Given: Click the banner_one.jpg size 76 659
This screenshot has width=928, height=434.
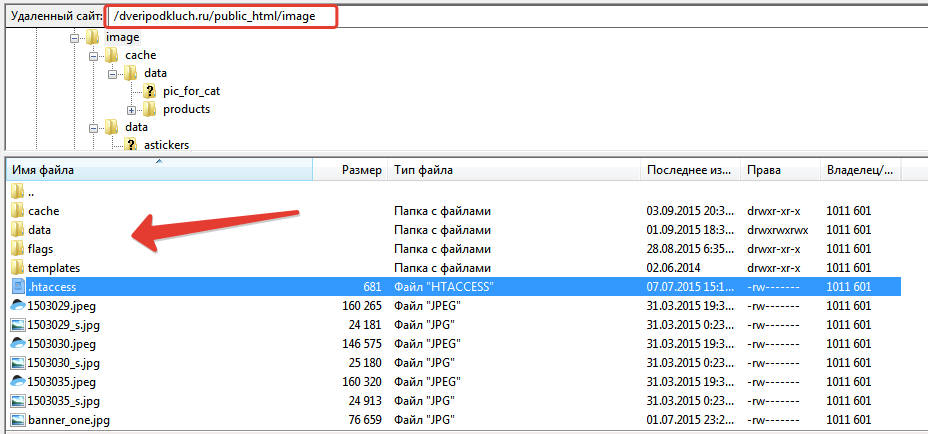Looking at the screenshot, I should click(365, 420).
